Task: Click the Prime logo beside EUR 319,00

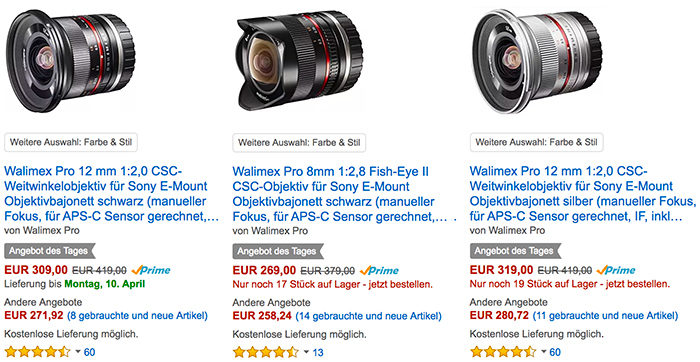Action: click(x=616, y=270)
